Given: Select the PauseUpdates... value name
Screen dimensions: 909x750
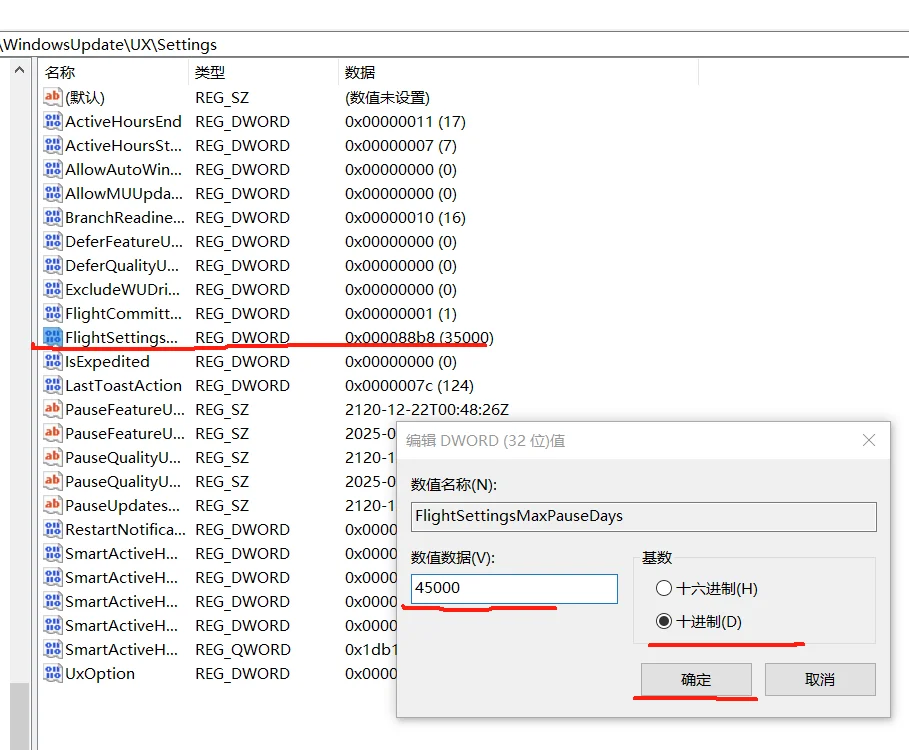Looking at the screenshot, I should point(123,505).
